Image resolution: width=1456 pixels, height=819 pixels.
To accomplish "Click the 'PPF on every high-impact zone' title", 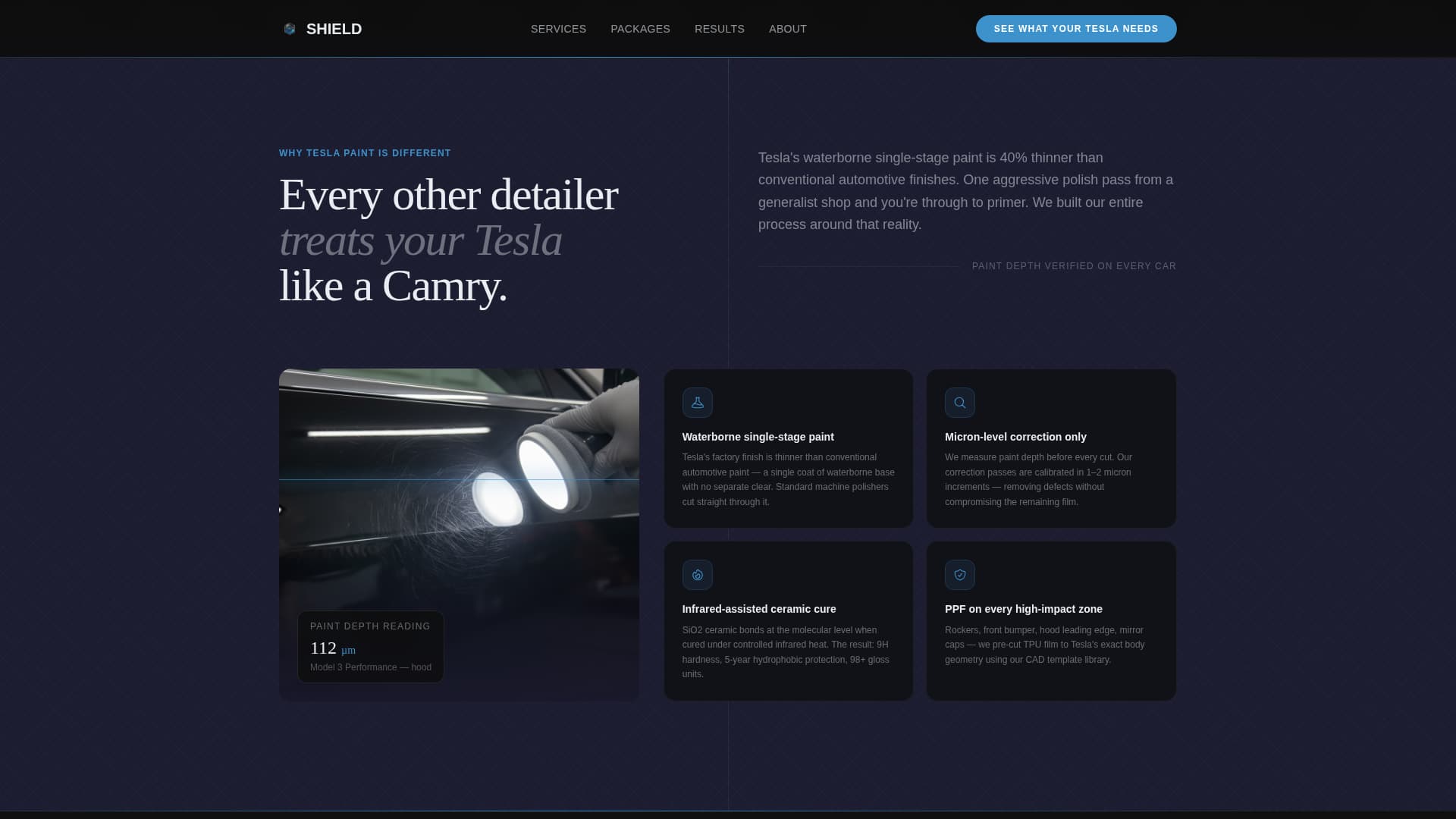I will point(1023,609).
